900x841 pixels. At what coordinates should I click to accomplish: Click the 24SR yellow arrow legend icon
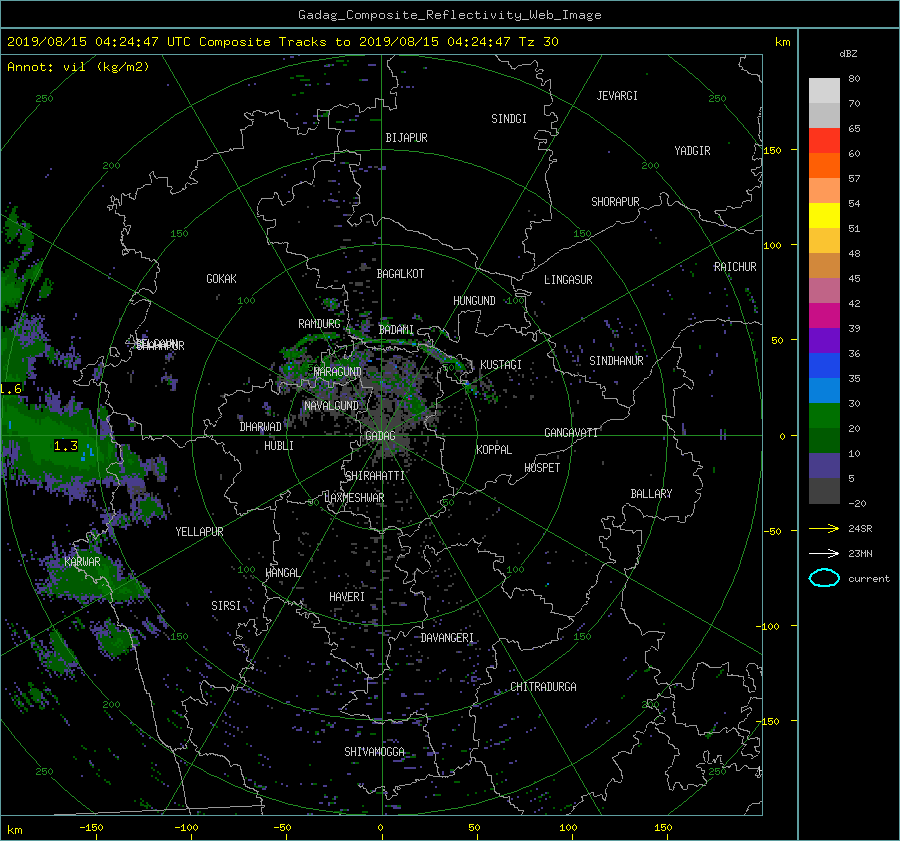pos(824,528)
